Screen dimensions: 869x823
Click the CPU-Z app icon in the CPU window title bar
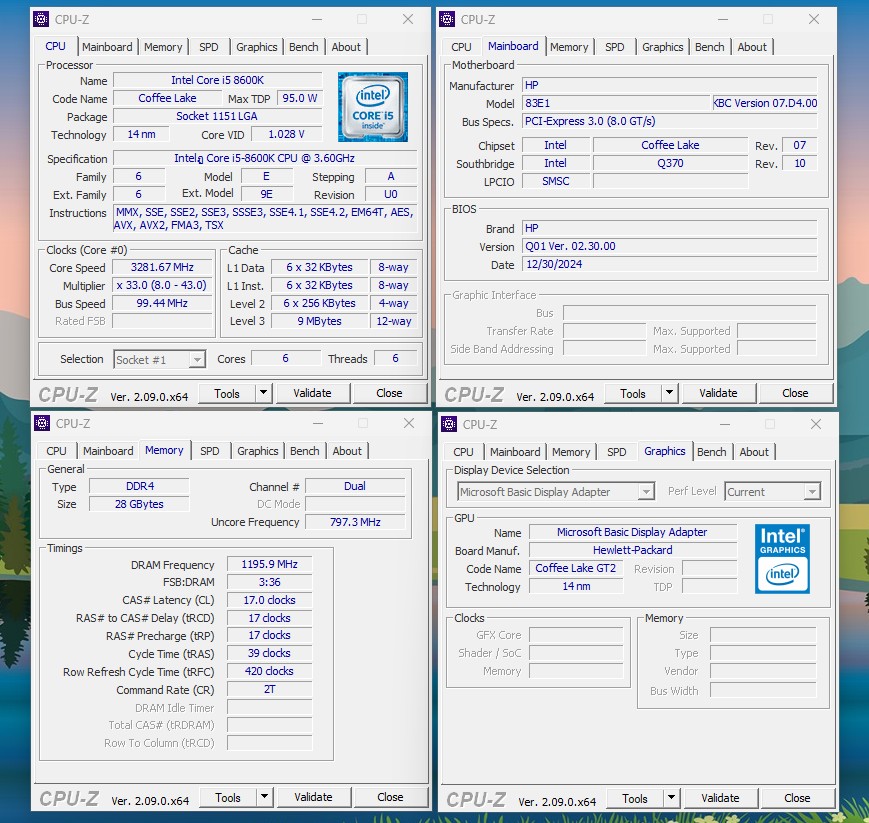click(x=41, y=19)
